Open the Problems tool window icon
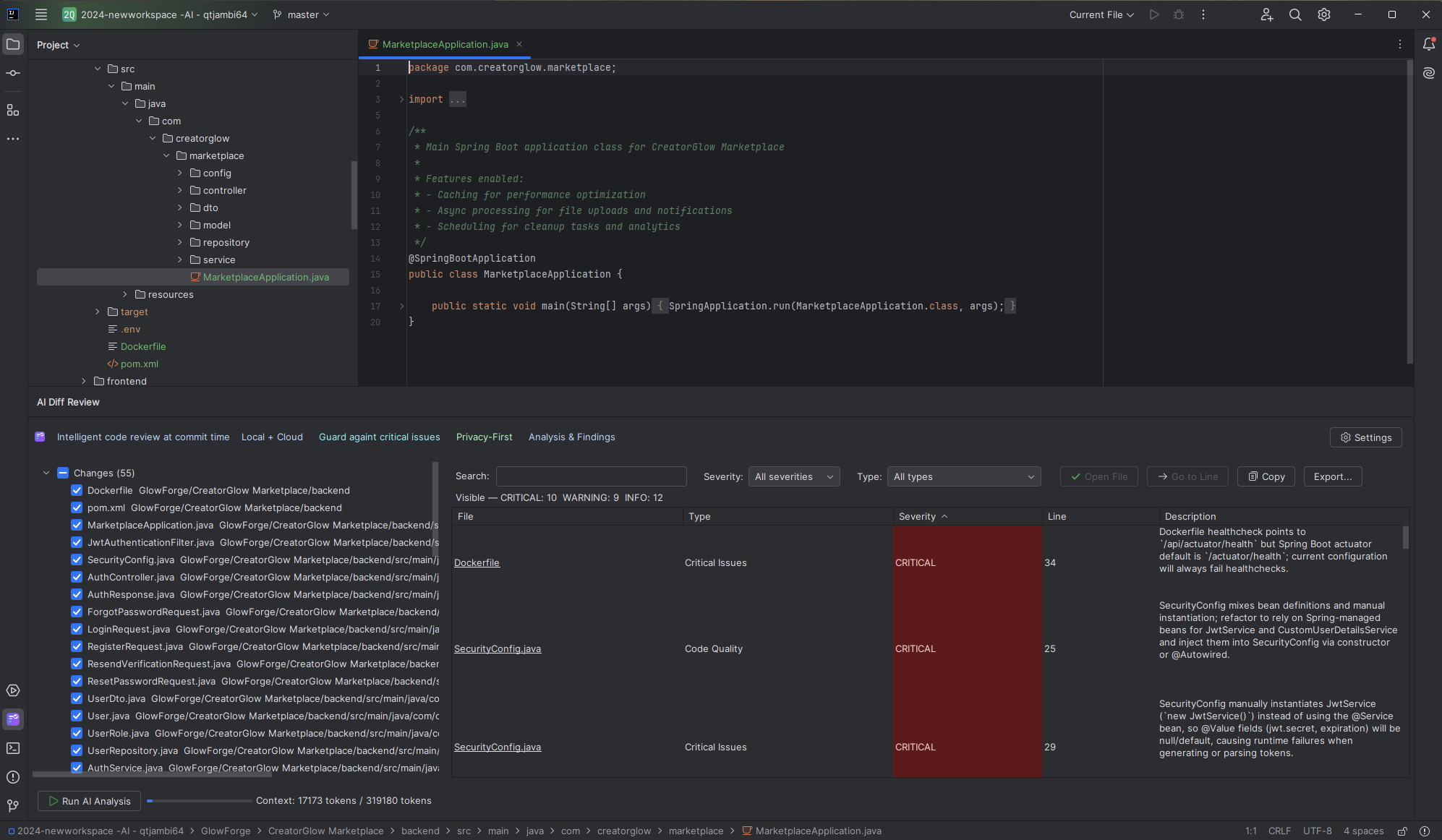Viewport: 1442px width, 840px height. [x=13, y=777]
